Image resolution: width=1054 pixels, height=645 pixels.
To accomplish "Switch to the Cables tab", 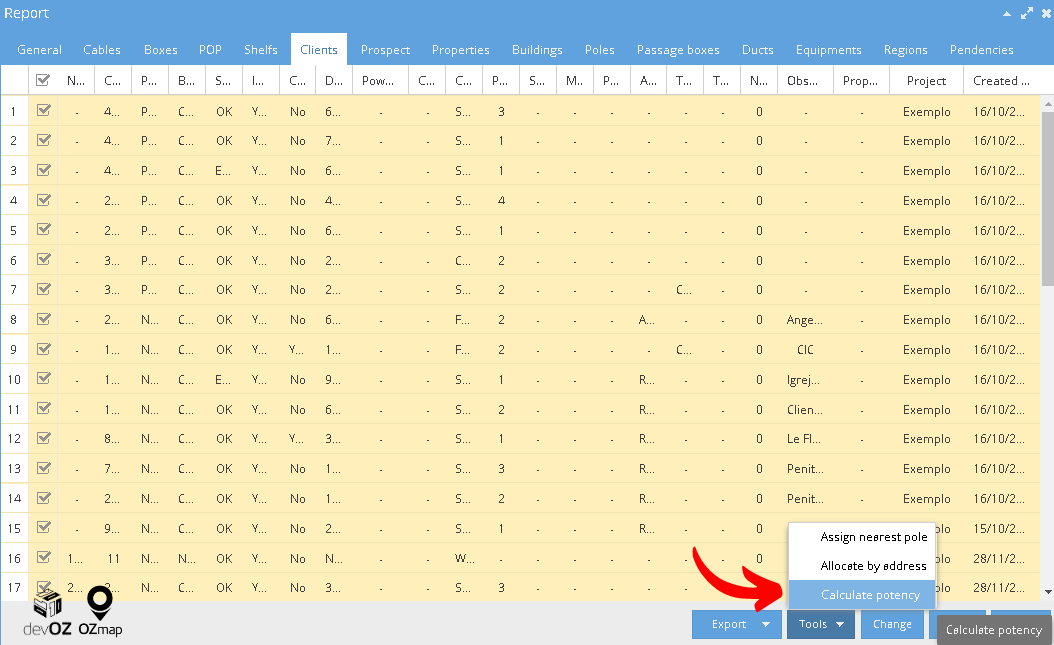I will click(x=102, y=50).
